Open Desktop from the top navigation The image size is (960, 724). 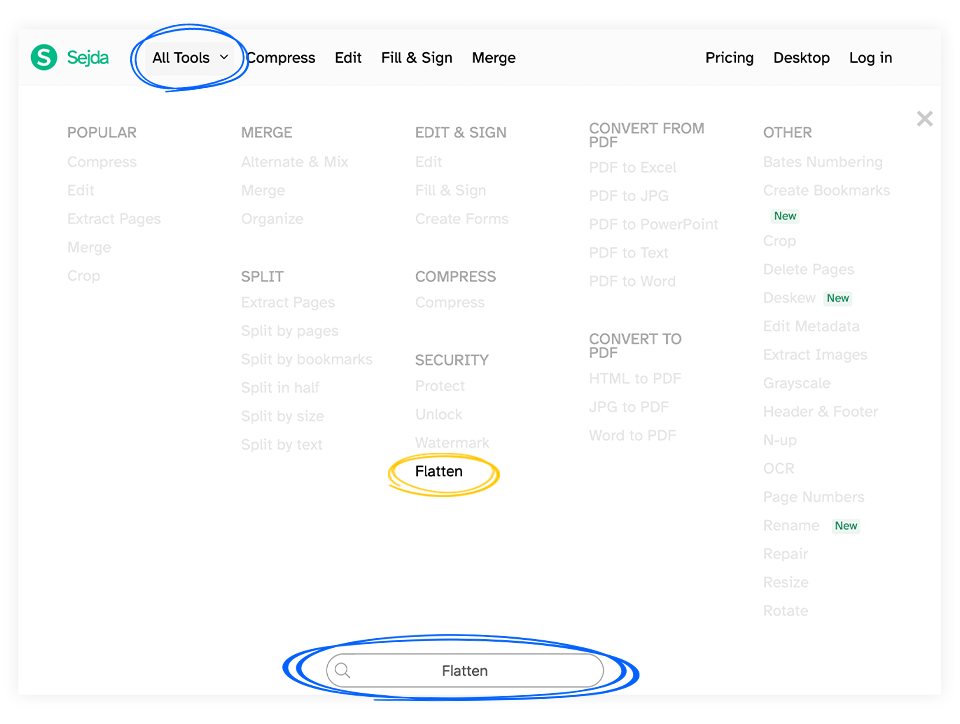(x=801, y=58)
